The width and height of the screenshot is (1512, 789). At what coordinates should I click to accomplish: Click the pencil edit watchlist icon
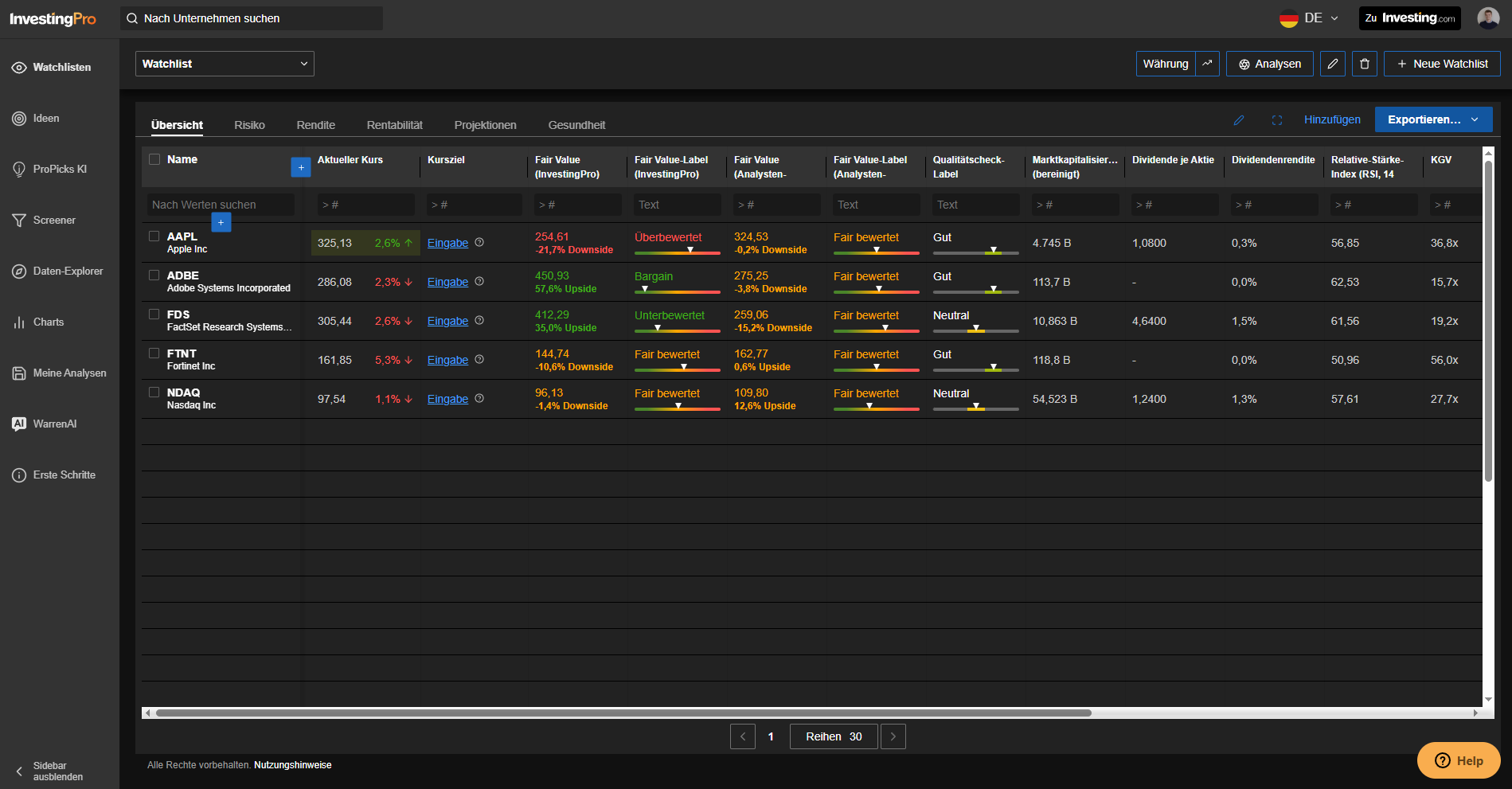[x=1333, y=64]
